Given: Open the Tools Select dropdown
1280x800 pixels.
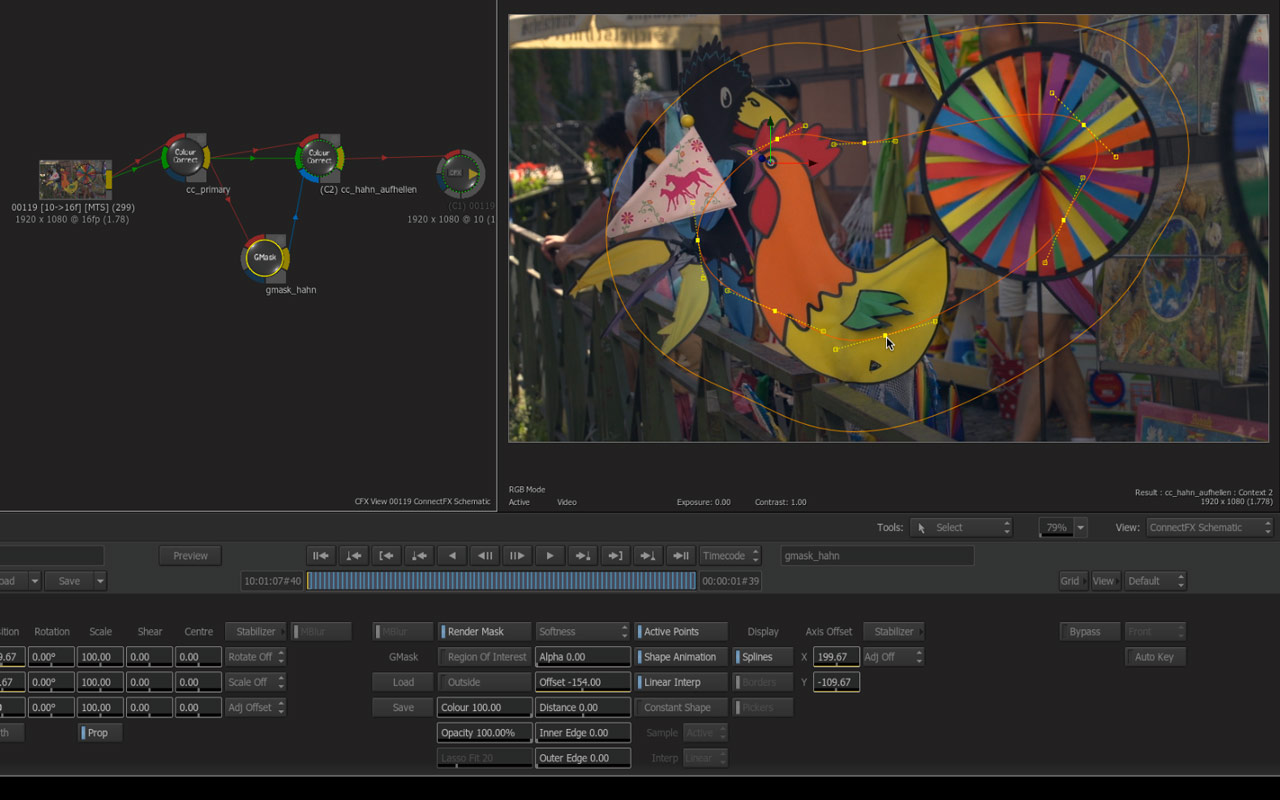Looking at the screenshot, I should (960, 527).
